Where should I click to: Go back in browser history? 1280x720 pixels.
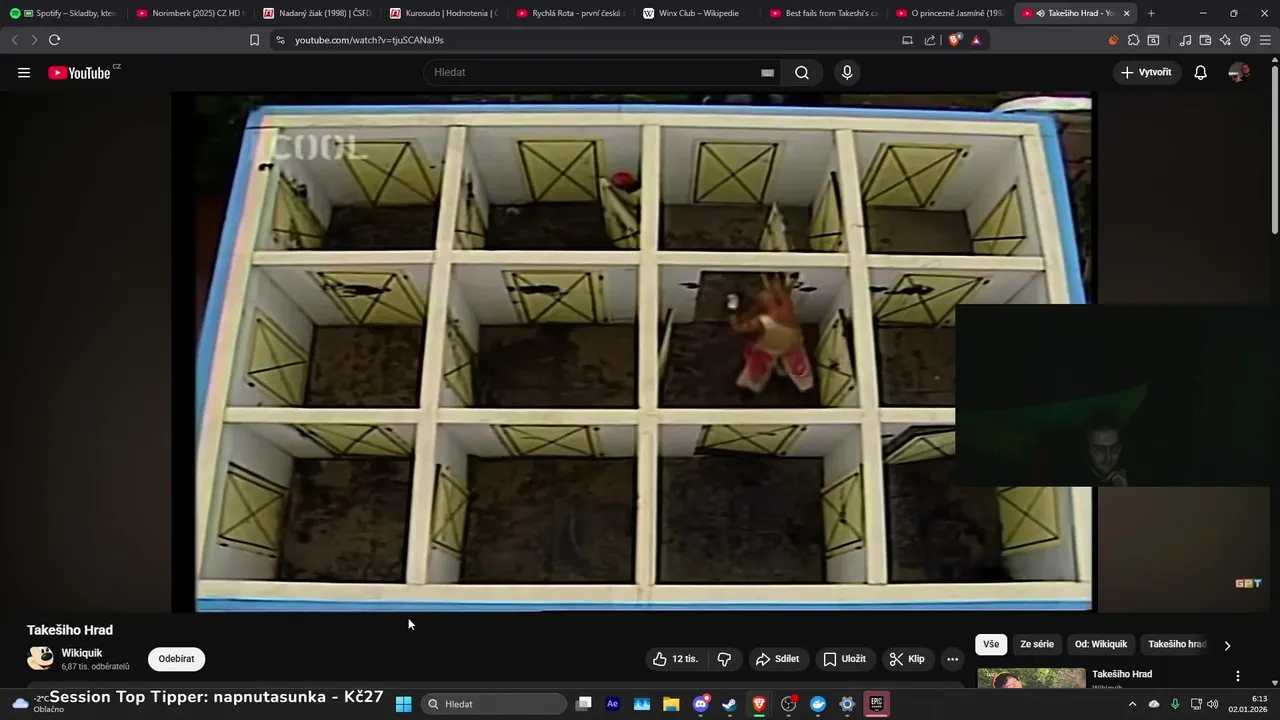[x=14, y=40]
